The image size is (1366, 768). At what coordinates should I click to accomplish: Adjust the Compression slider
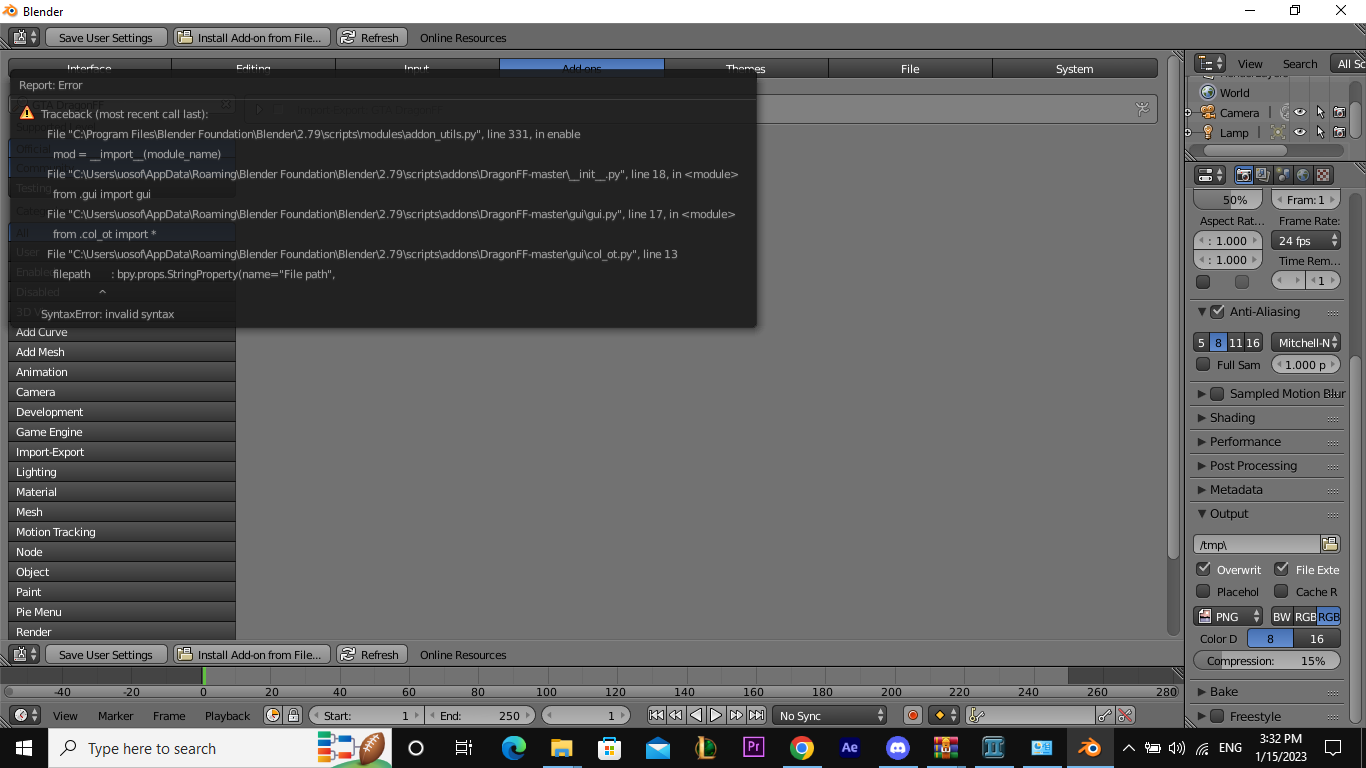point(1265,660)
